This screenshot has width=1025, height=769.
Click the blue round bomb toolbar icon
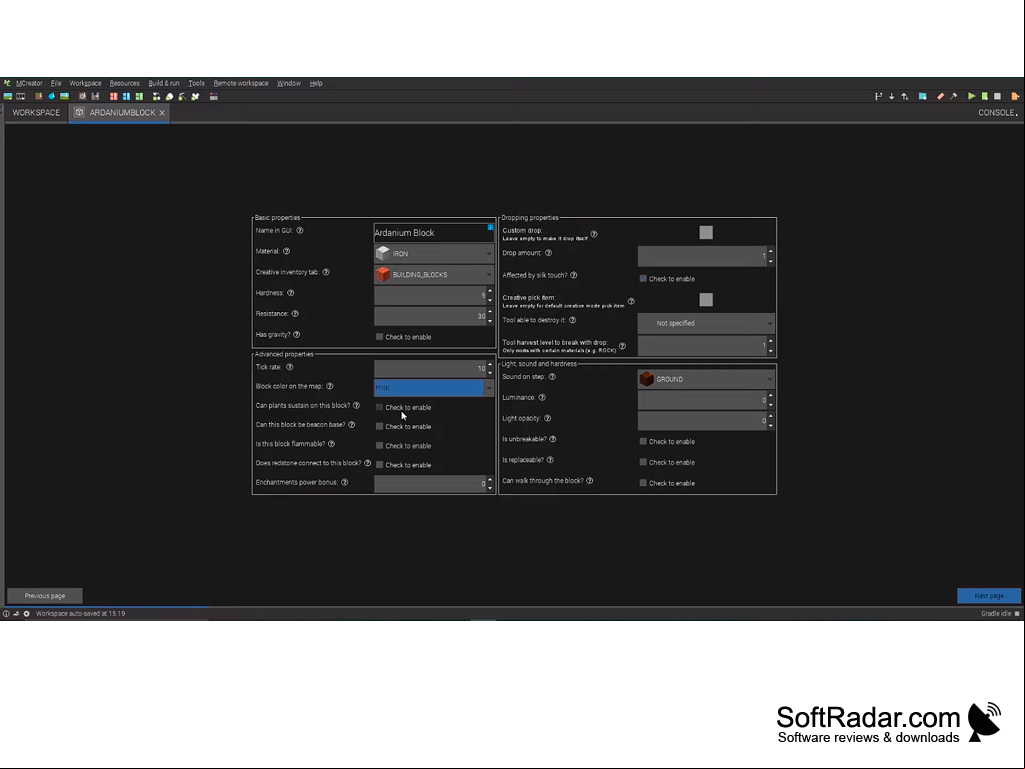52,96
